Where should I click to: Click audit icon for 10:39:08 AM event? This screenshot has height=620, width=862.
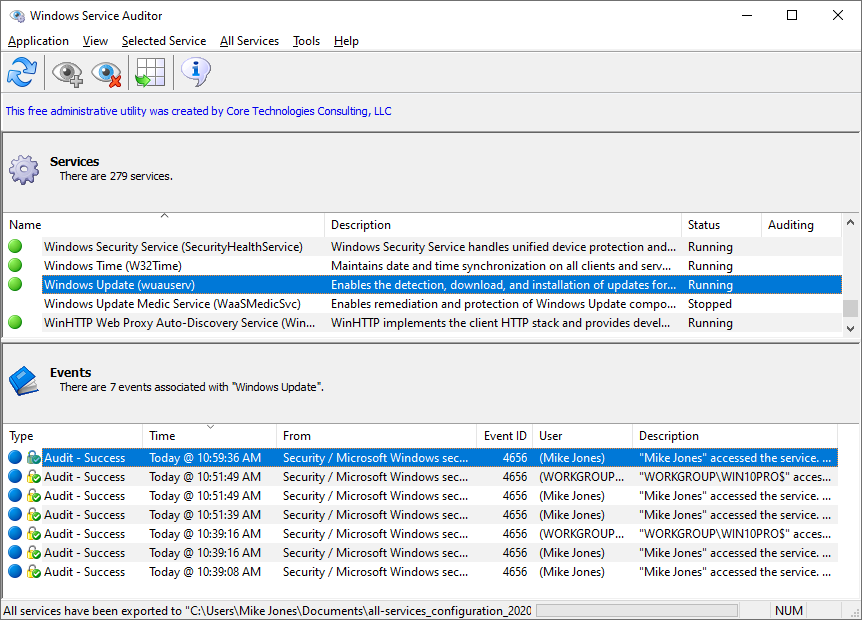[34, 572]
